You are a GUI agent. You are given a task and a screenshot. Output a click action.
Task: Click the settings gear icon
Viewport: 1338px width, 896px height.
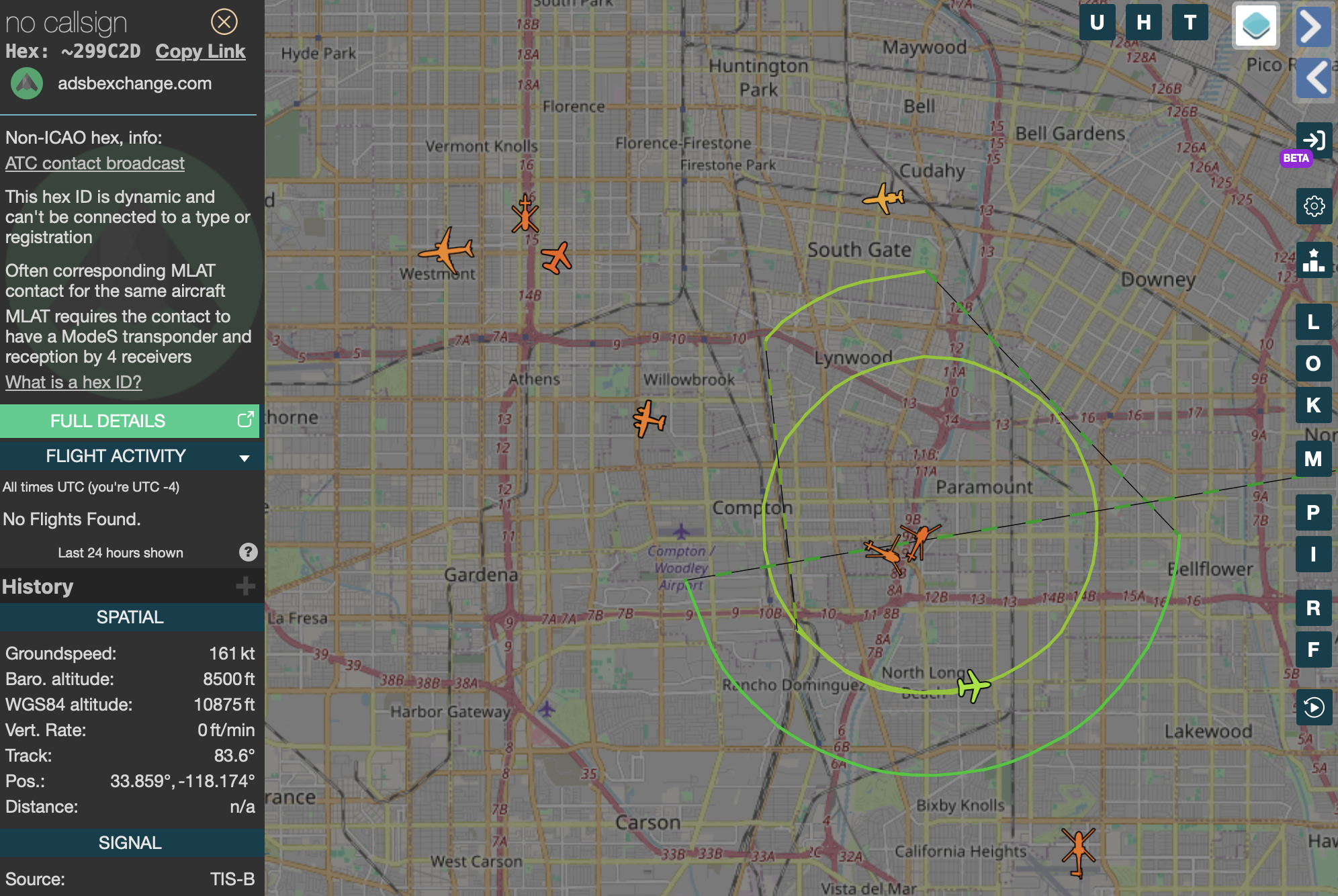click(1313, 206)
